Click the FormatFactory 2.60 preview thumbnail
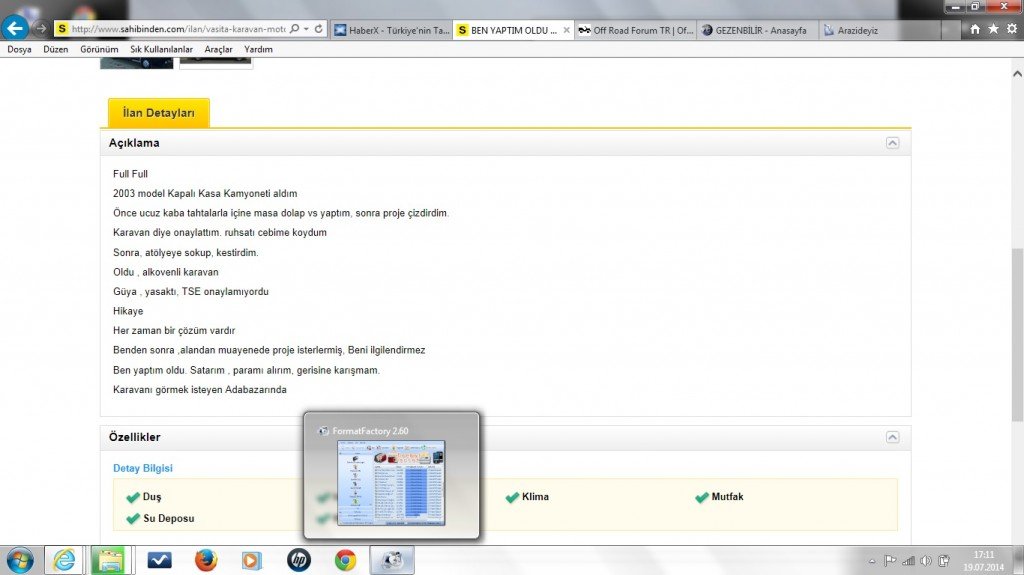1024x575 pixels. tap(391, 483)
